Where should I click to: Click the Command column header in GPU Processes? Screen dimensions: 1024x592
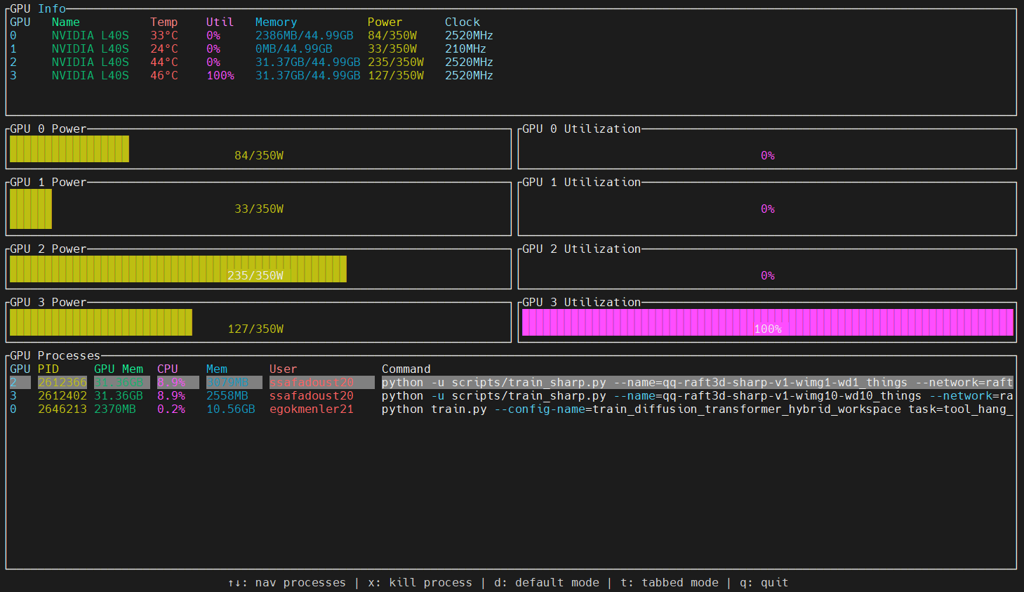[406, 369]
